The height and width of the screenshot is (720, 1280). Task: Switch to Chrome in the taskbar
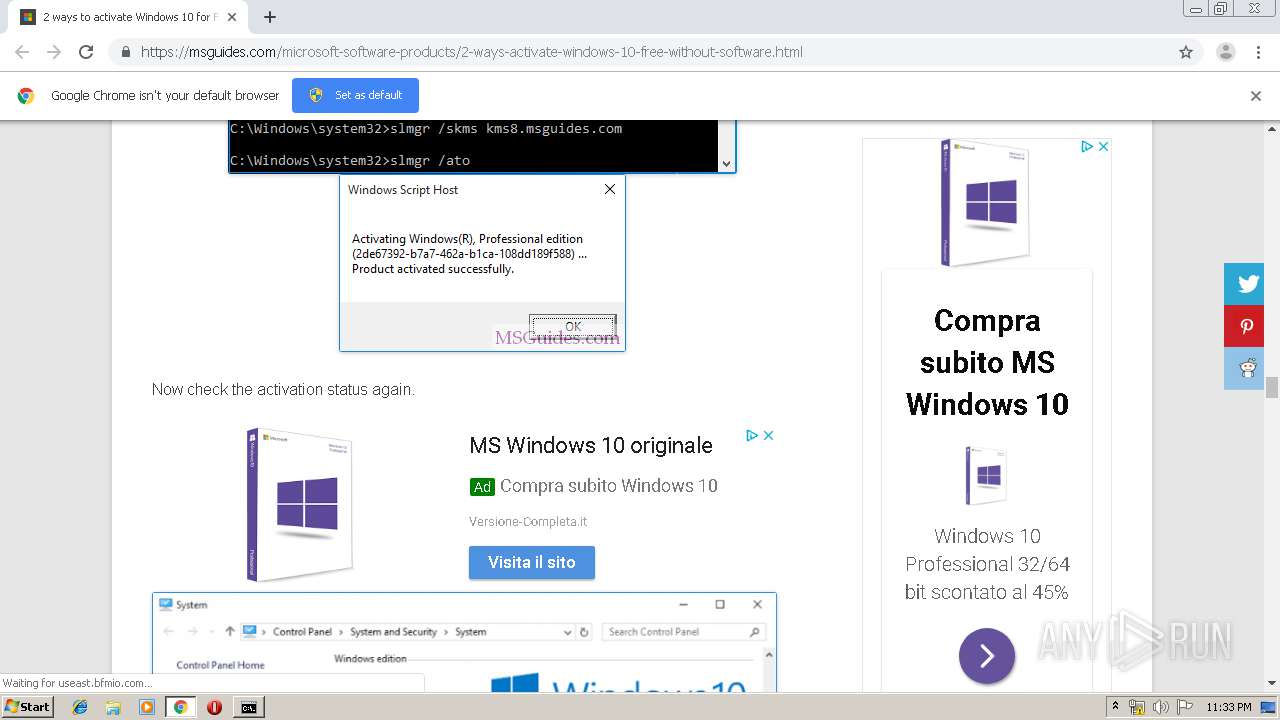(180, 707)
